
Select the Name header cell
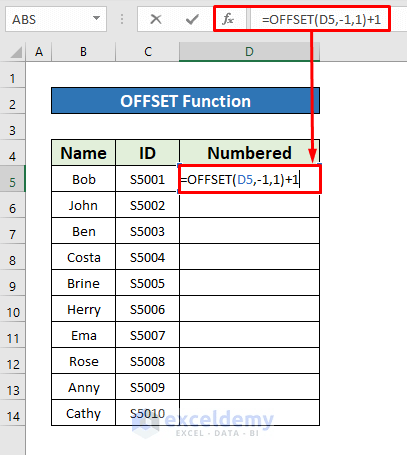coord(83,153)
